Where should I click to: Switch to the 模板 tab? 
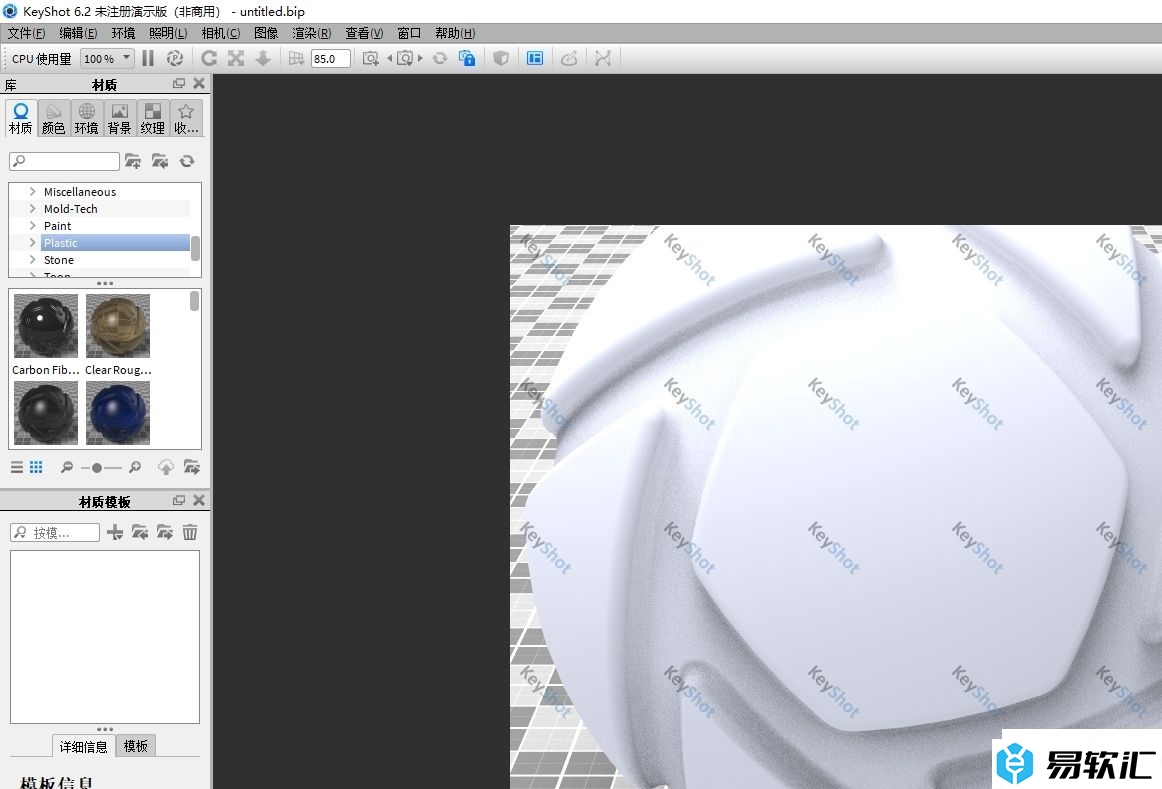click(x=136, y=746)
